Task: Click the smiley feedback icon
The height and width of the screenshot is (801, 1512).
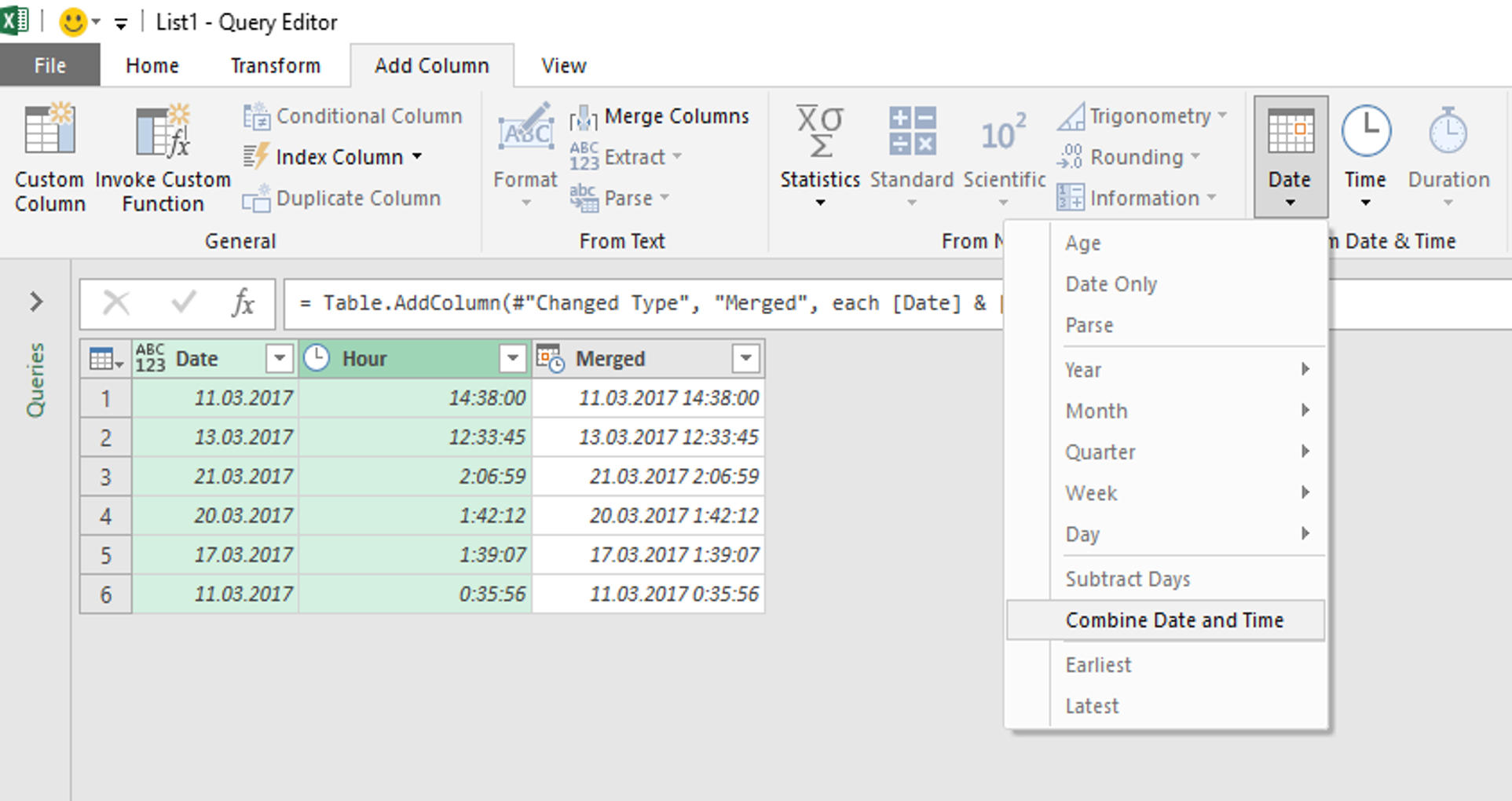Action: (x=73, y=22)
